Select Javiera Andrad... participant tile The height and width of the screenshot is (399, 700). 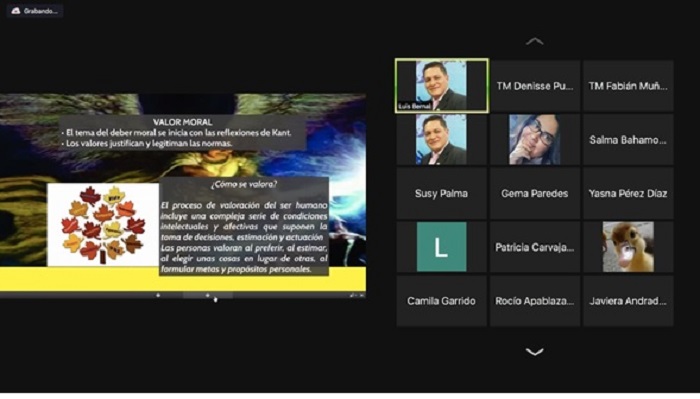pos(628,301)
